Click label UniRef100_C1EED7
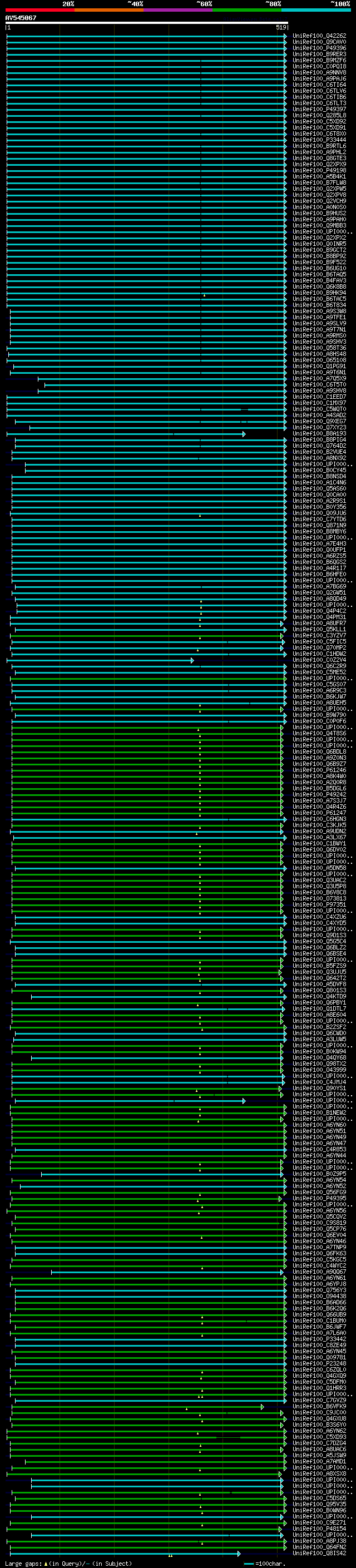 point(319,397)
